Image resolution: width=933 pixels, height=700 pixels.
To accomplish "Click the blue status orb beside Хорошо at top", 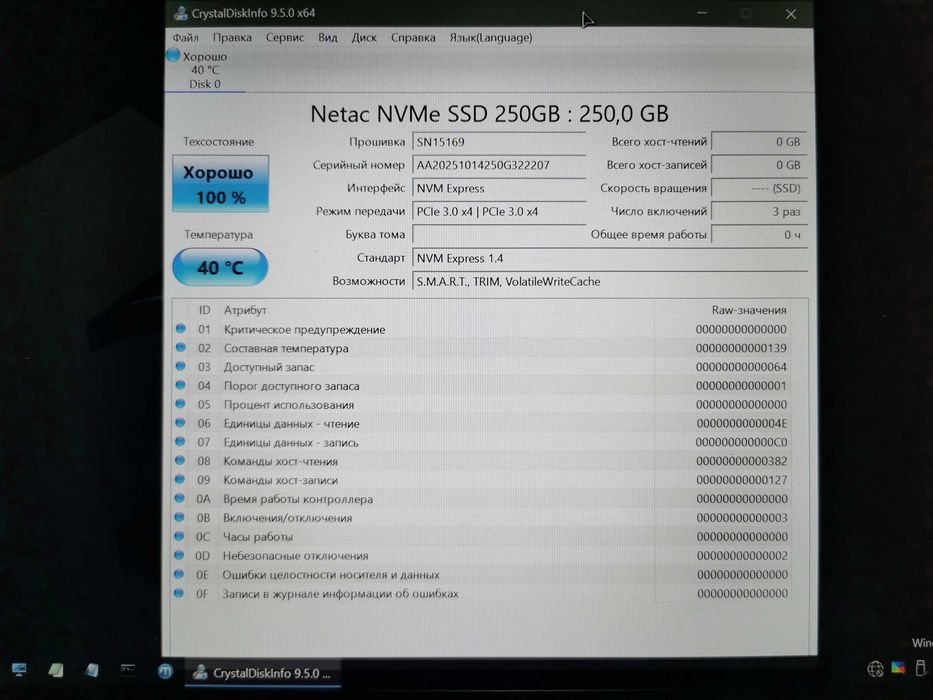I will pyautogui.click(x=173, y=55).
